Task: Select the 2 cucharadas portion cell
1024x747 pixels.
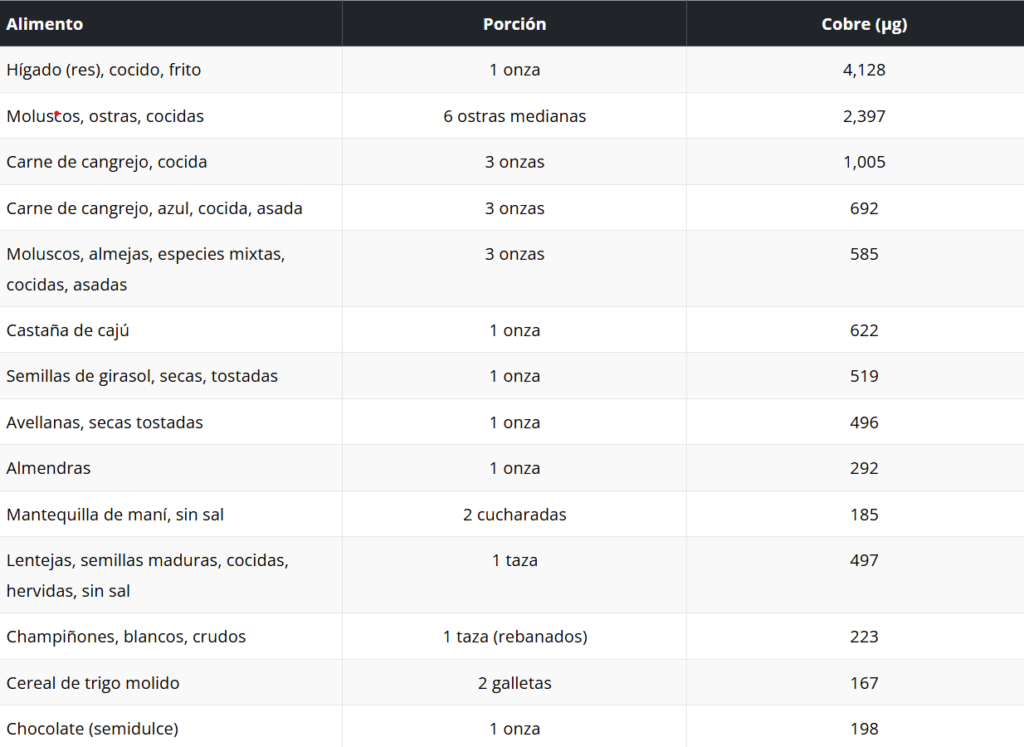Action: coord(514,514)
